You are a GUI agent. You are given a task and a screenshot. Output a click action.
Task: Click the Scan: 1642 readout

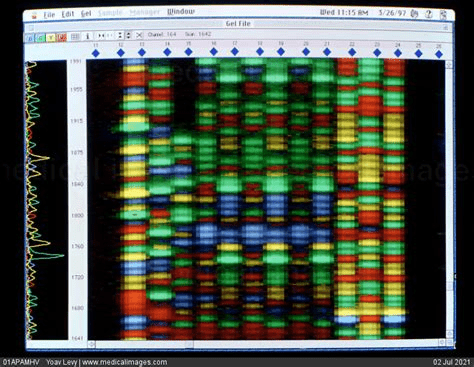(198, 34)
